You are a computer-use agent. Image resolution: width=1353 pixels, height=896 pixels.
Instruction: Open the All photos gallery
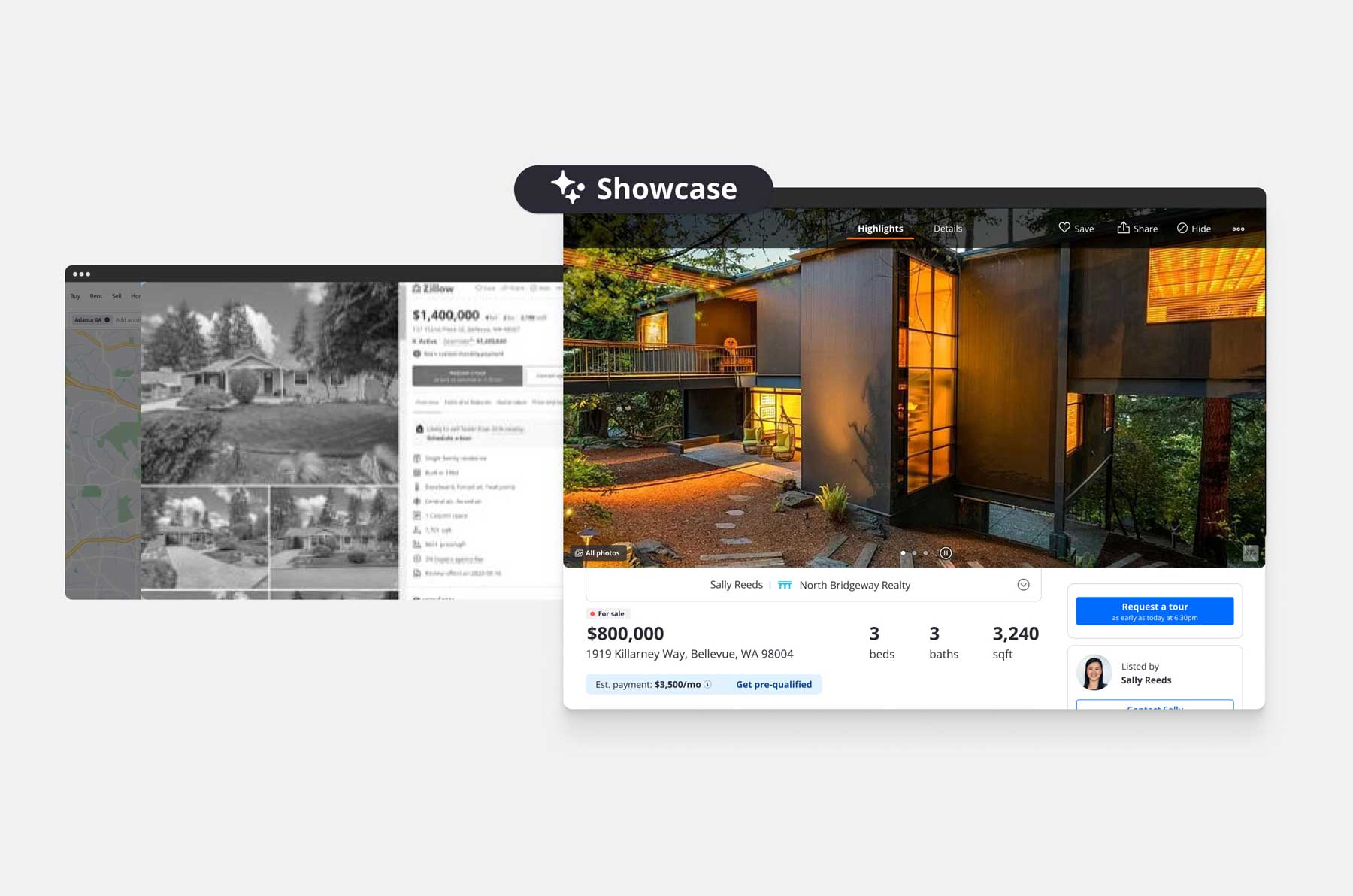[598, 553]
